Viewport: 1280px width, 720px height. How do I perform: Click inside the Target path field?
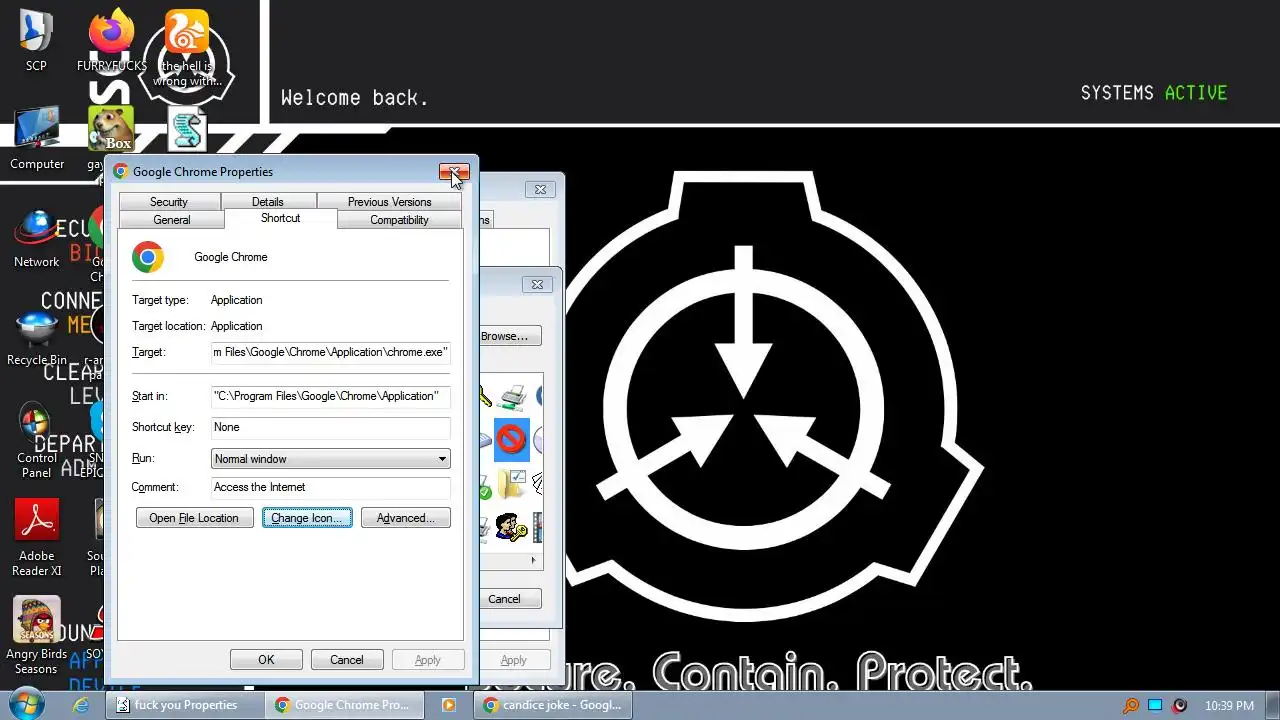331,352
